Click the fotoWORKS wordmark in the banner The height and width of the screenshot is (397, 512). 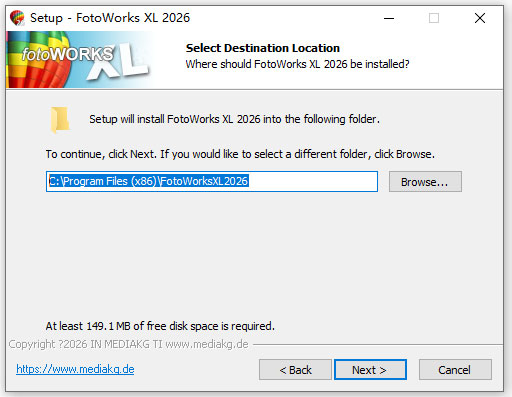click(x=68, y=54)
